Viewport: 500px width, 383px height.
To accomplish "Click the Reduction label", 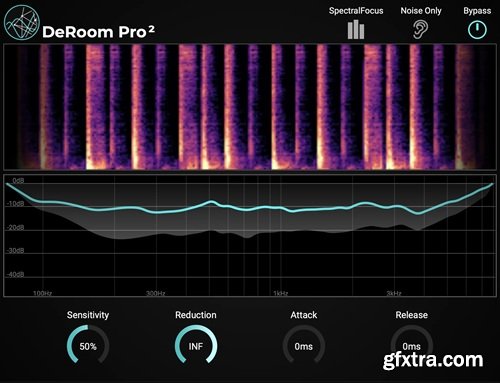I will [x=196, y=315].
